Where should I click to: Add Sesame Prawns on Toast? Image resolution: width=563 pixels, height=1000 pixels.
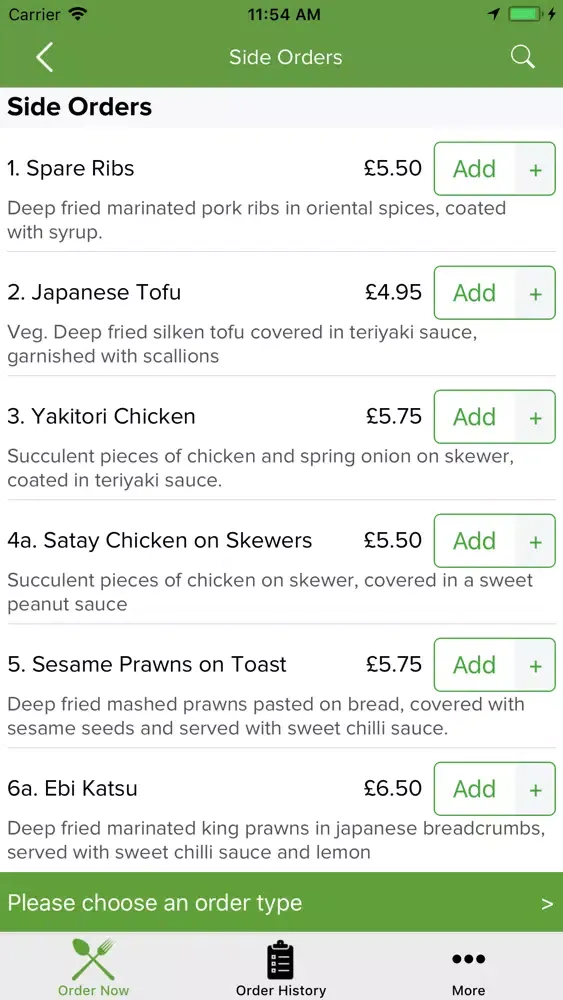point(474,665)
